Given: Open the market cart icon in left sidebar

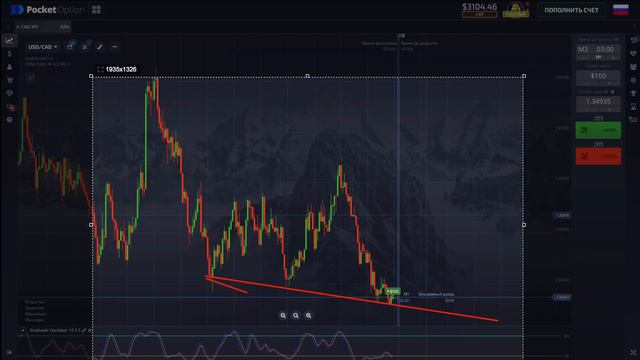Looking at the screenshot, I should 9,80.
